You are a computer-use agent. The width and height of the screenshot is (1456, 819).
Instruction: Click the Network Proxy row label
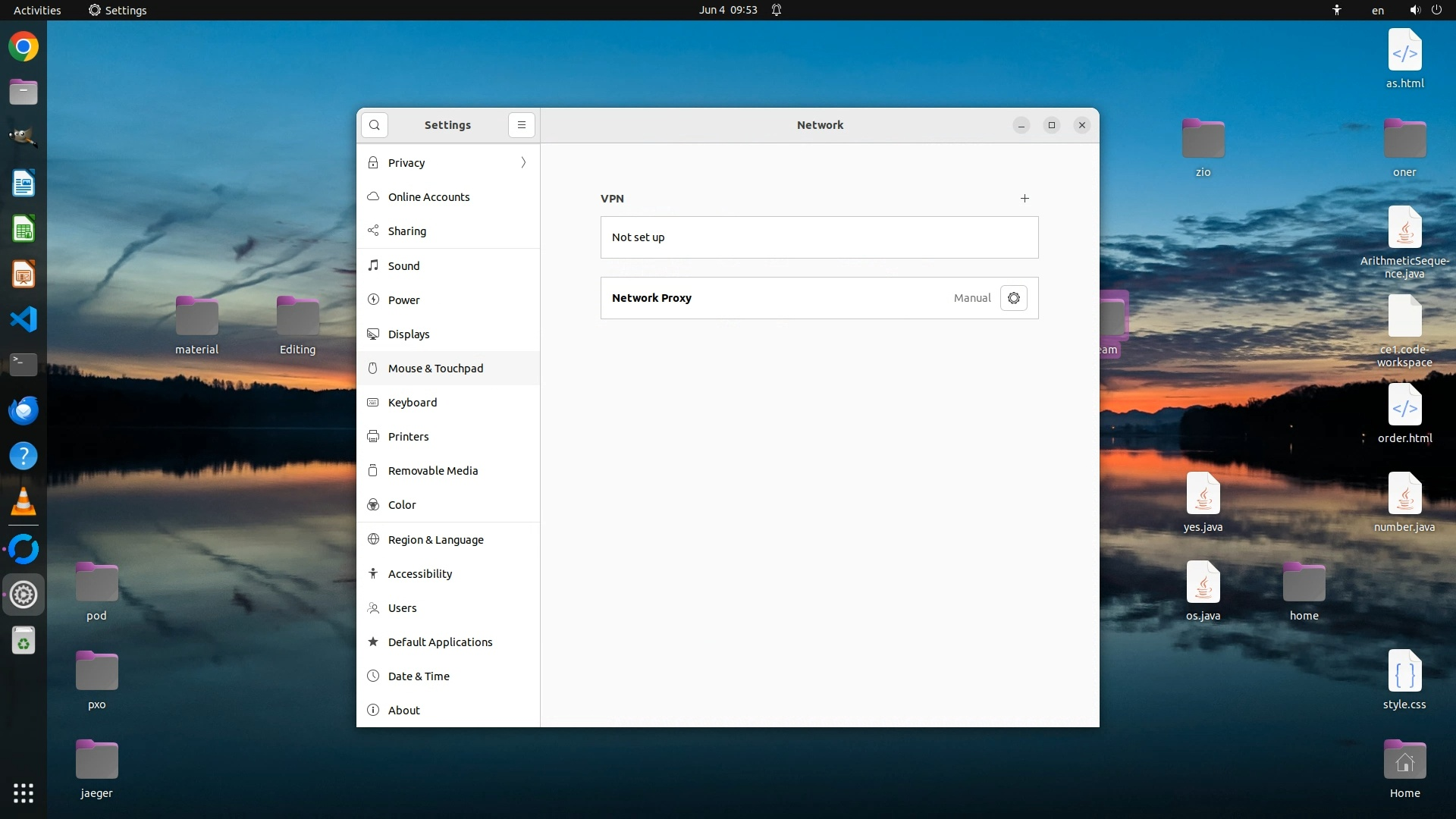[651, 298]
